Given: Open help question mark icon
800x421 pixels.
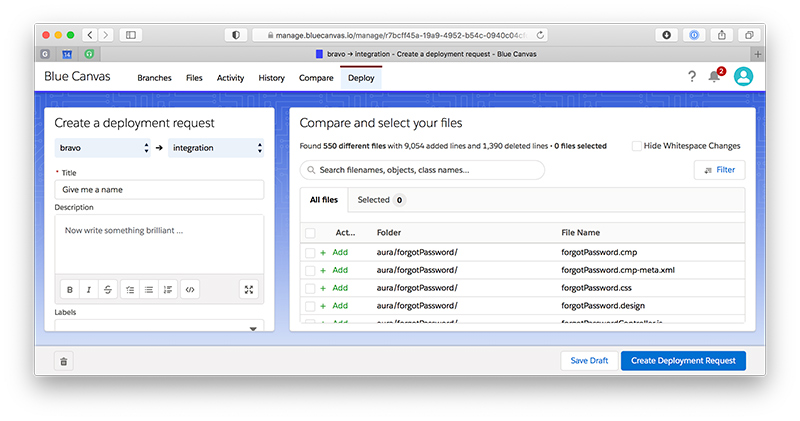Looking at the screenshot, I should pyautogui.click(x=691, y=77).
